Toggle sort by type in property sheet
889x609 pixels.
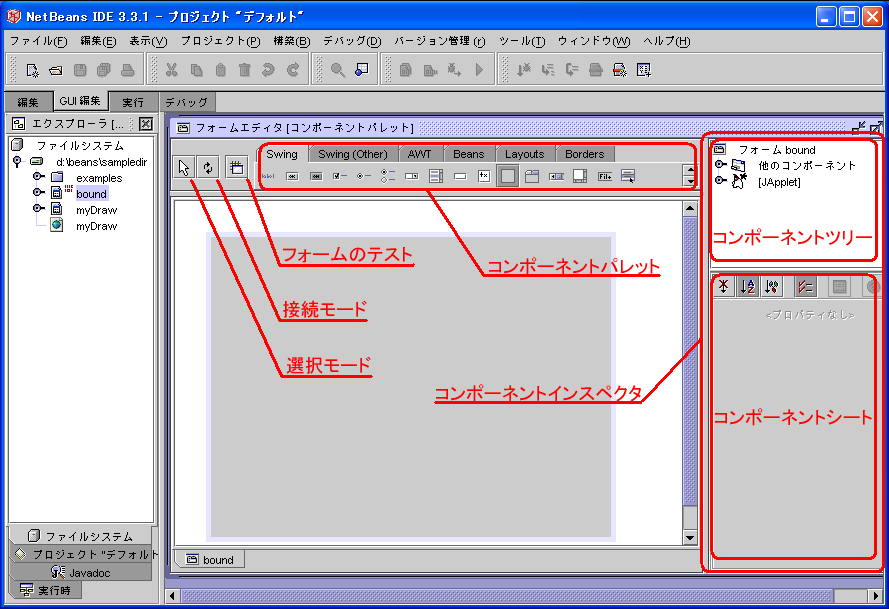772,286
